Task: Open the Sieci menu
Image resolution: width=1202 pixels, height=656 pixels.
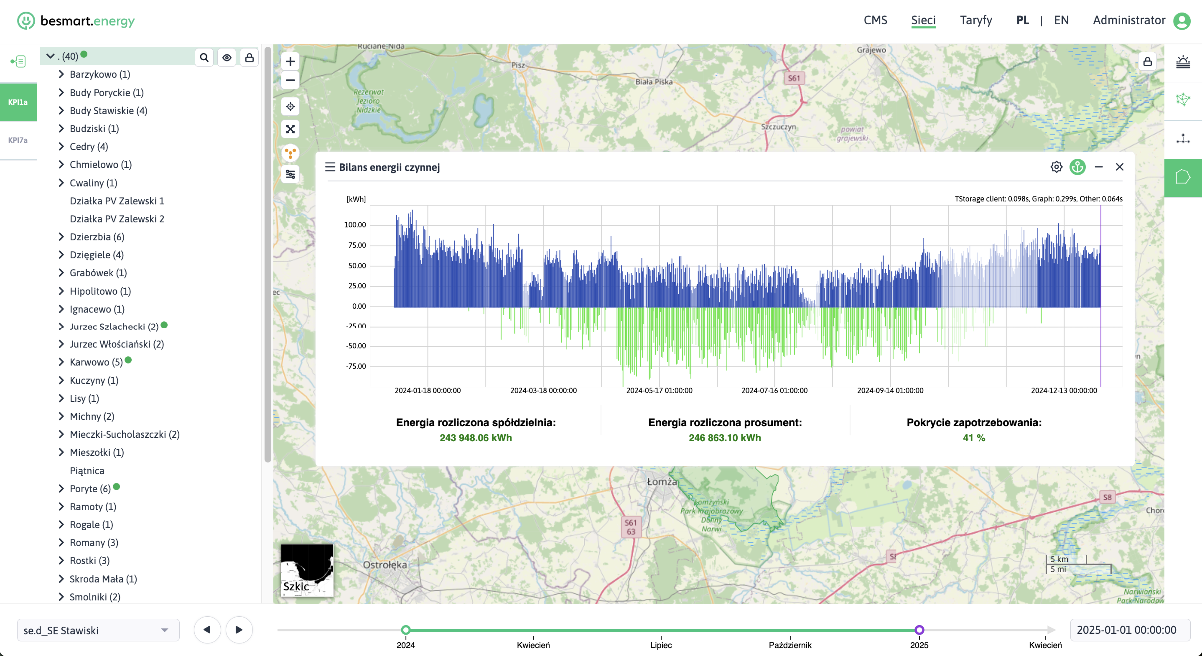Action: click(923, 20)
